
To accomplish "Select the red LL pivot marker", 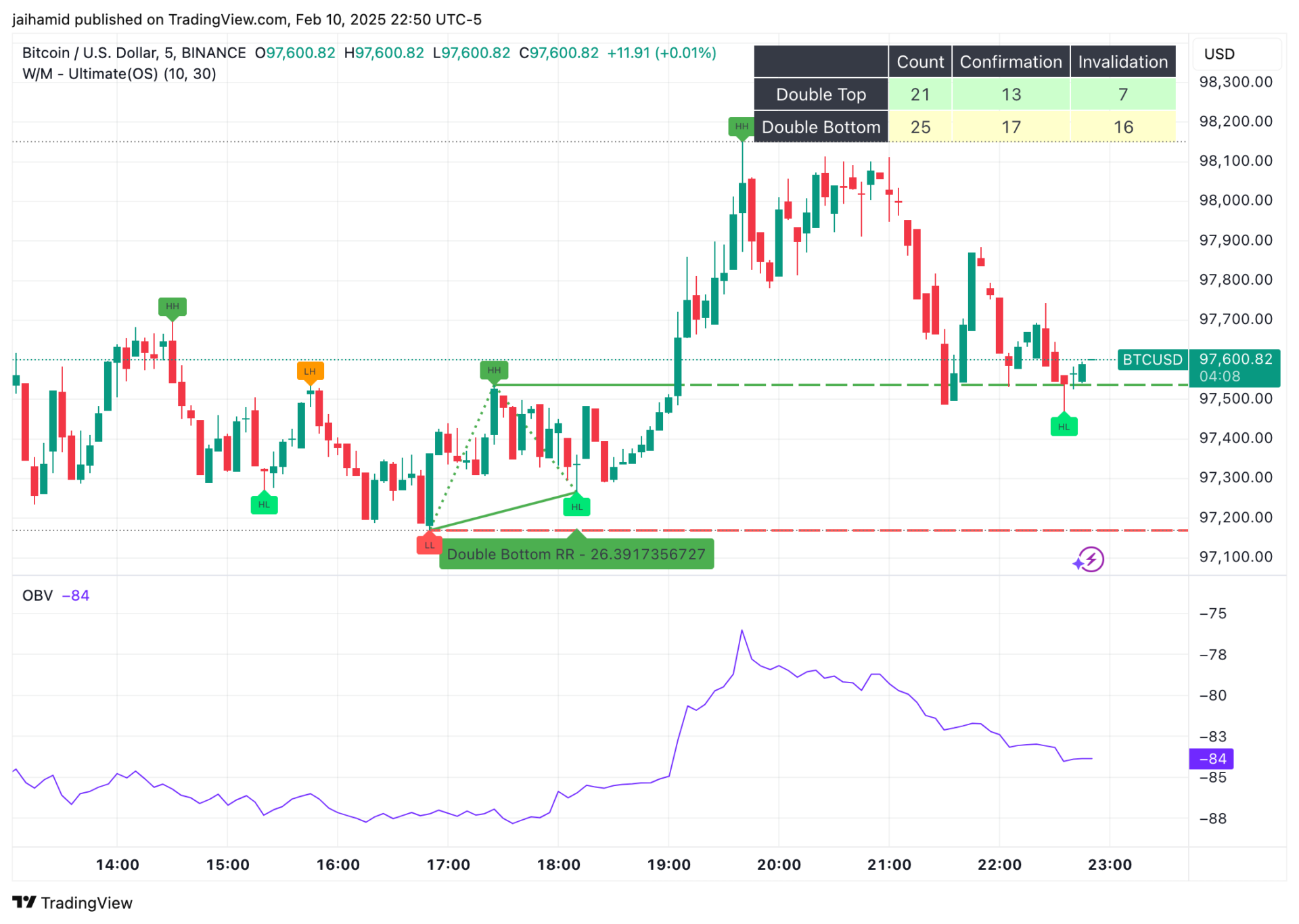I will tap(429, 545).
